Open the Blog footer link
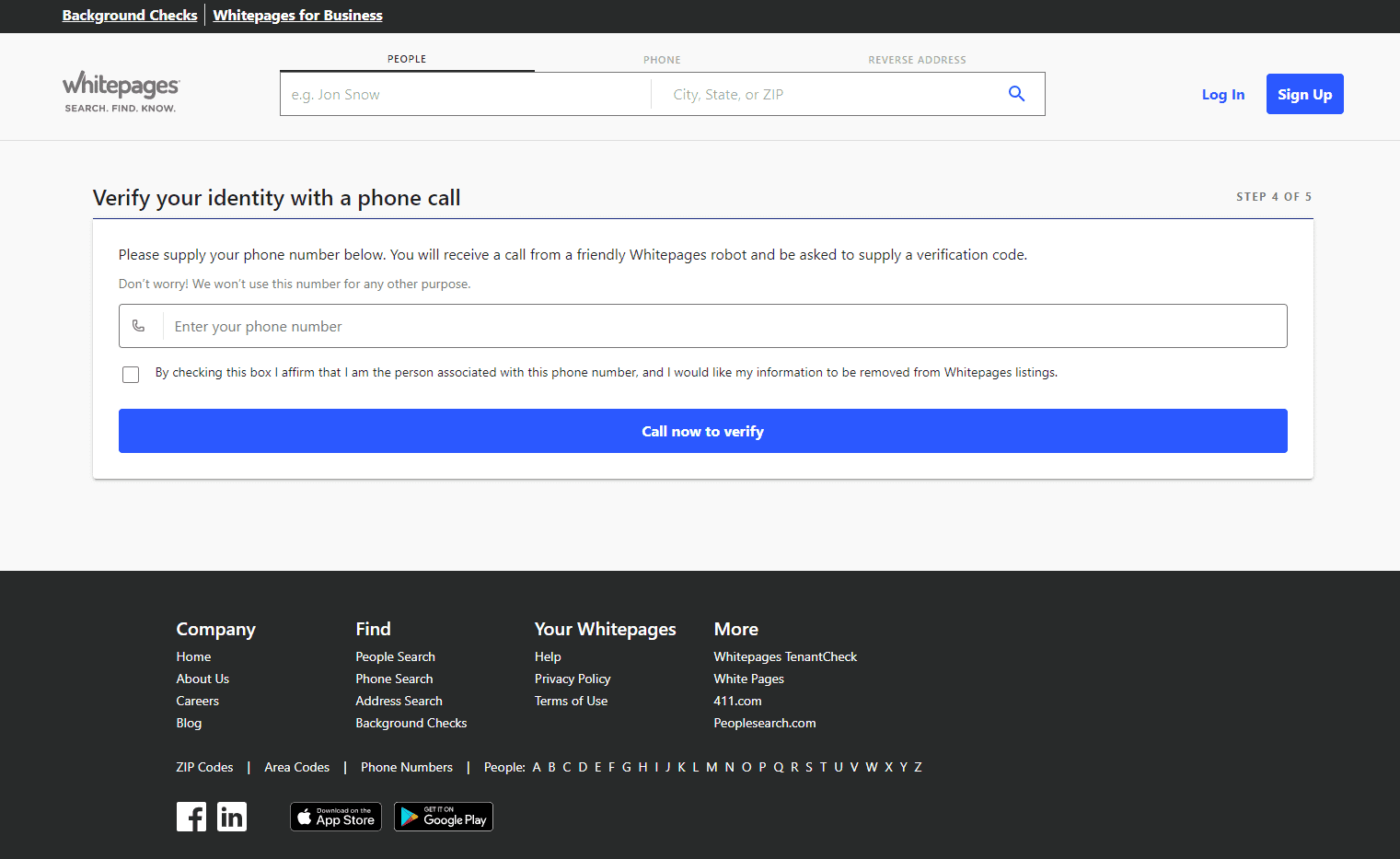Image resolution: width=1400 pixels, height=859 pixels. (x=189, y=723)
